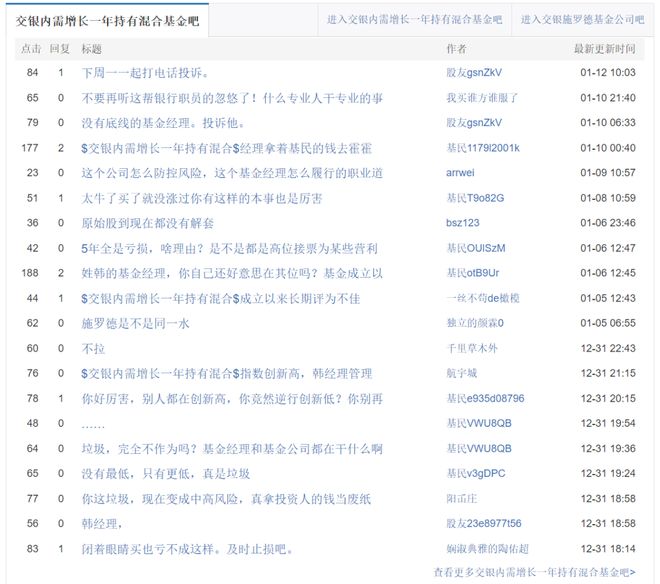Open post 垃圾，完全不作为吗？
The image size is (660, 584).
point(232,449)
